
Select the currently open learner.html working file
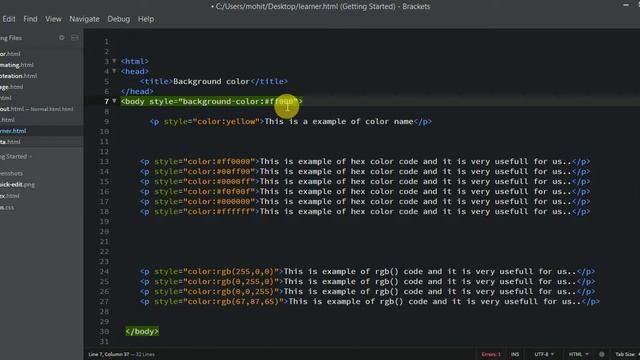tap(13, 131)
